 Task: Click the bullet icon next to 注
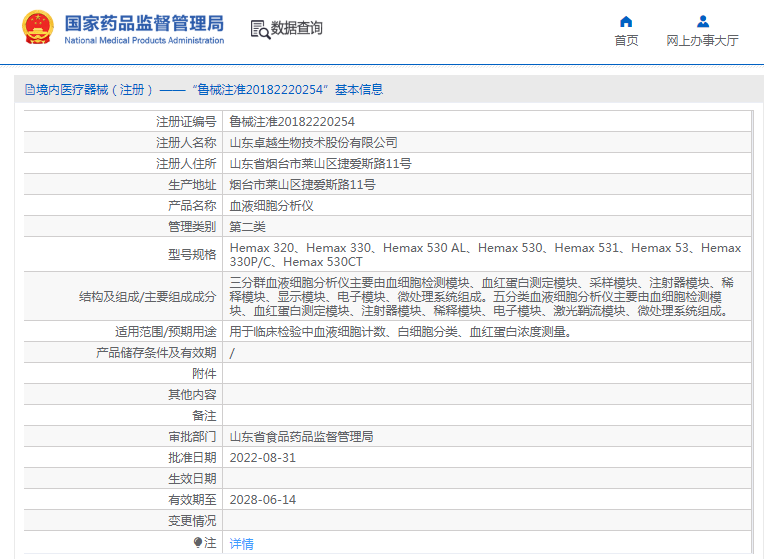tap(198, 543)
